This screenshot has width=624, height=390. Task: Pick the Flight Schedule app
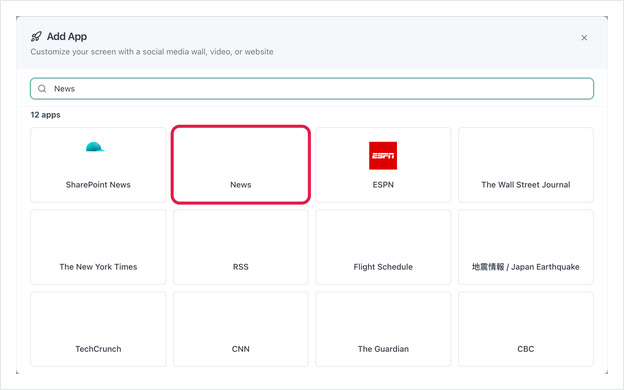click(x=383, y=247)
